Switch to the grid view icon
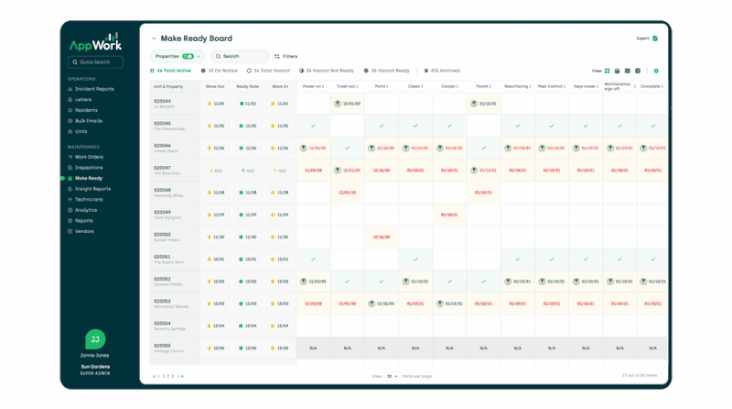732x409 pixels. point(607,71)
